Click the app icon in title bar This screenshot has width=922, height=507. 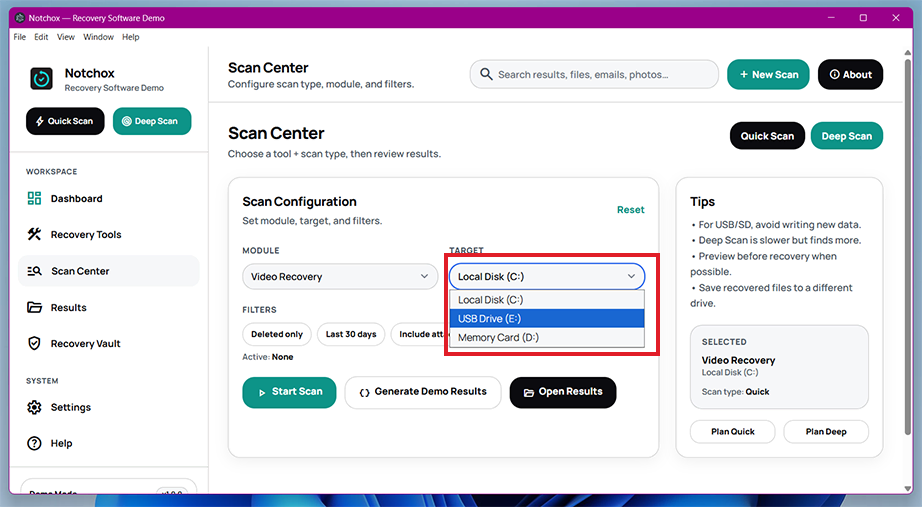point(20,18)
